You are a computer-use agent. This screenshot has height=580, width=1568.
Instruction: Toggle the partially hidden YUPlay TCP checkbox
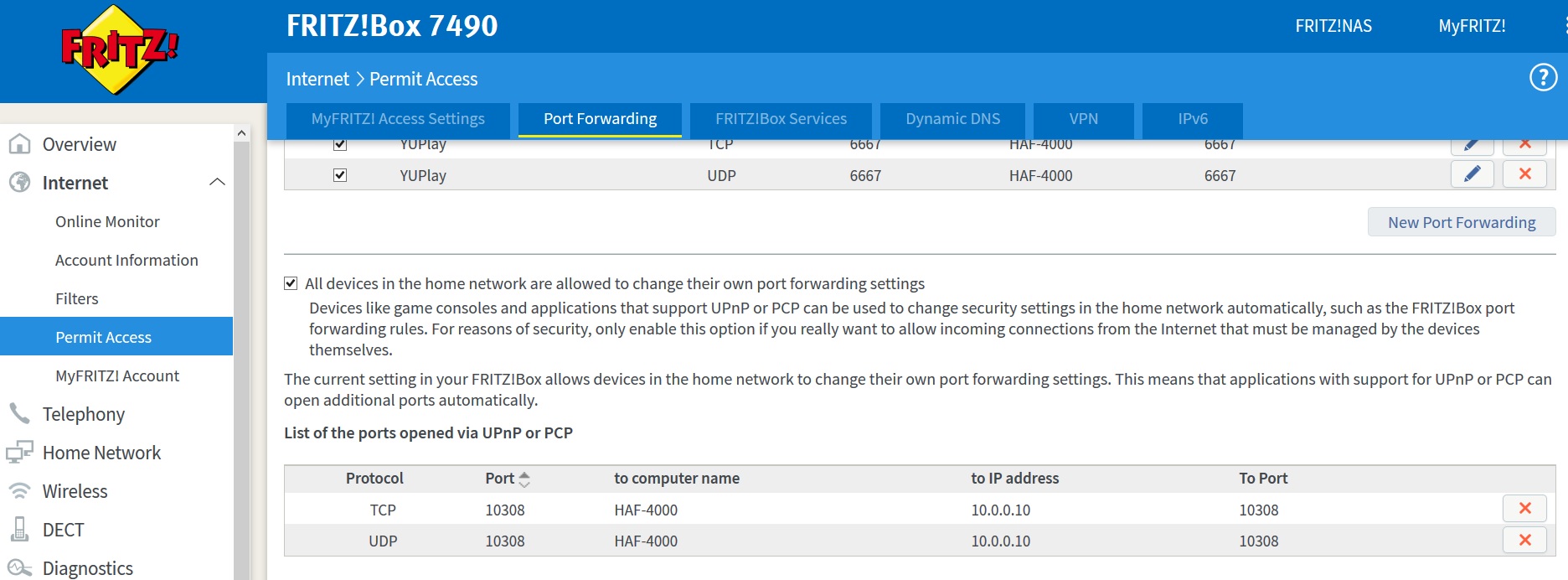pyautogui.click(x=340, y=144)
